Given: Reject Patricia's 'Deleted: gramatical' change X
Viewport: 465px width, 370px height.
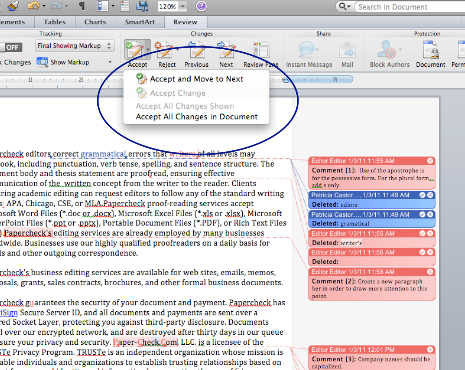Looking at the screenshot, I should coord(430,214).
